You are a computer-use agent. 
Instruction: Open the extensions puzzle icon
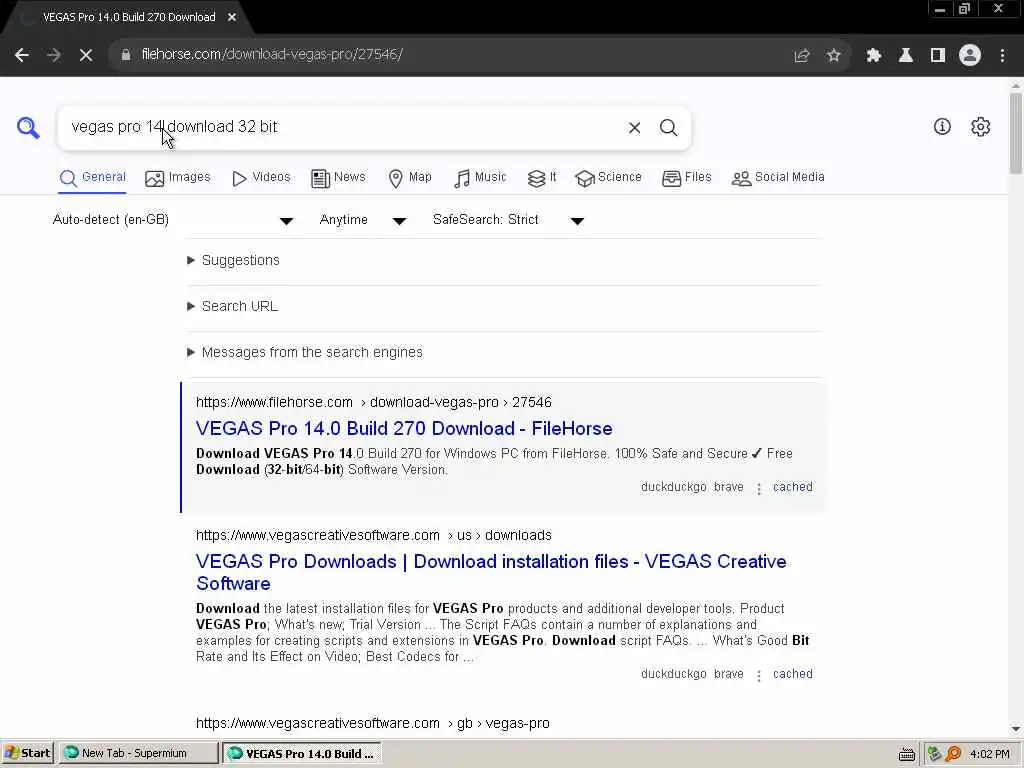[874, 56]
